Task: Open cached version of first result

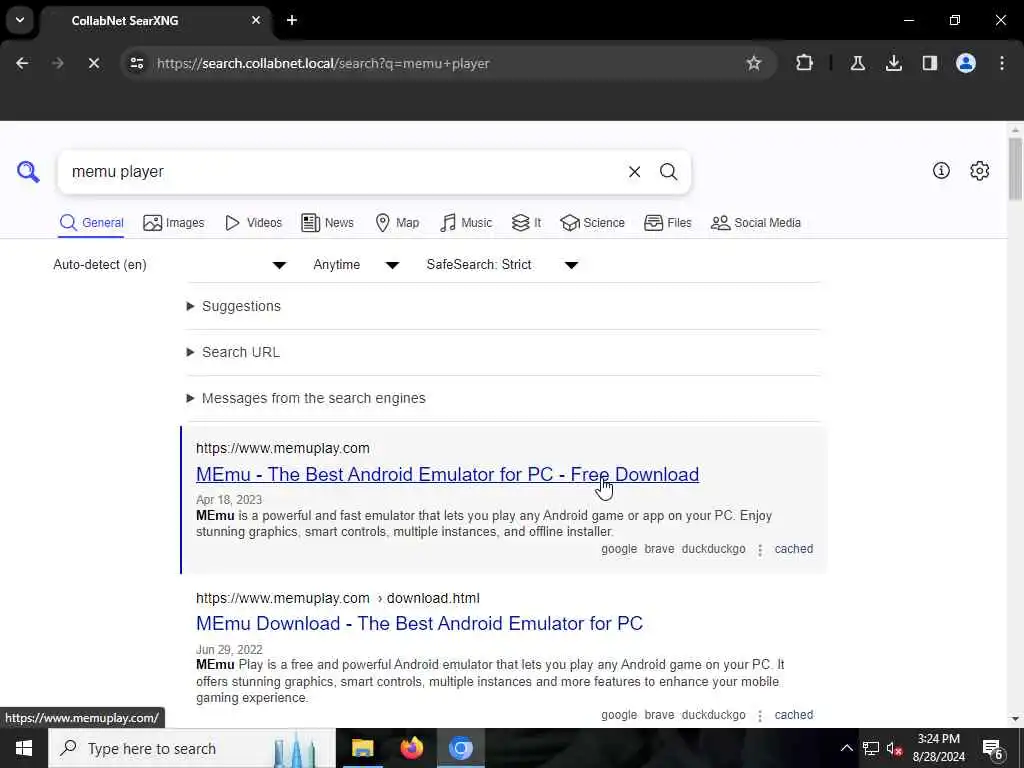Action: point(793,549)
